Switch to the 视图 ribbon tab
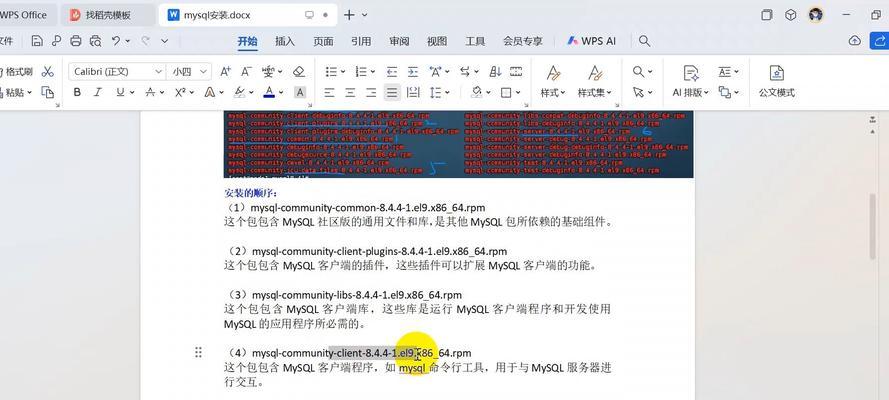This screenshot has width=889, height=400. tap(437, 41)
